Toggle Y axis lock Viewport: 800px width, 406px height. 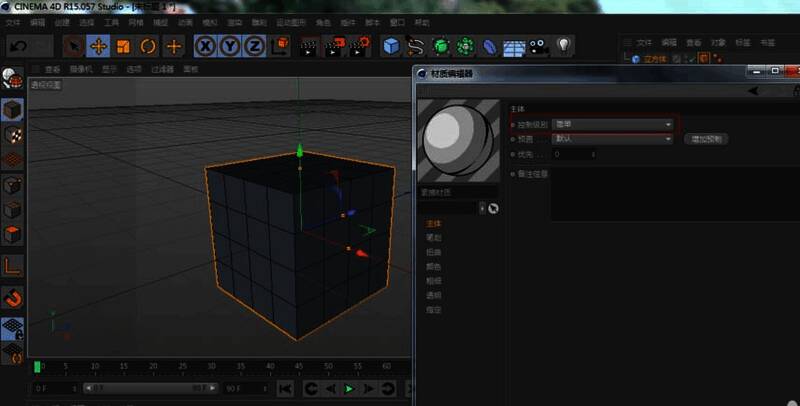pyautogui.click(x=230, y=46)
